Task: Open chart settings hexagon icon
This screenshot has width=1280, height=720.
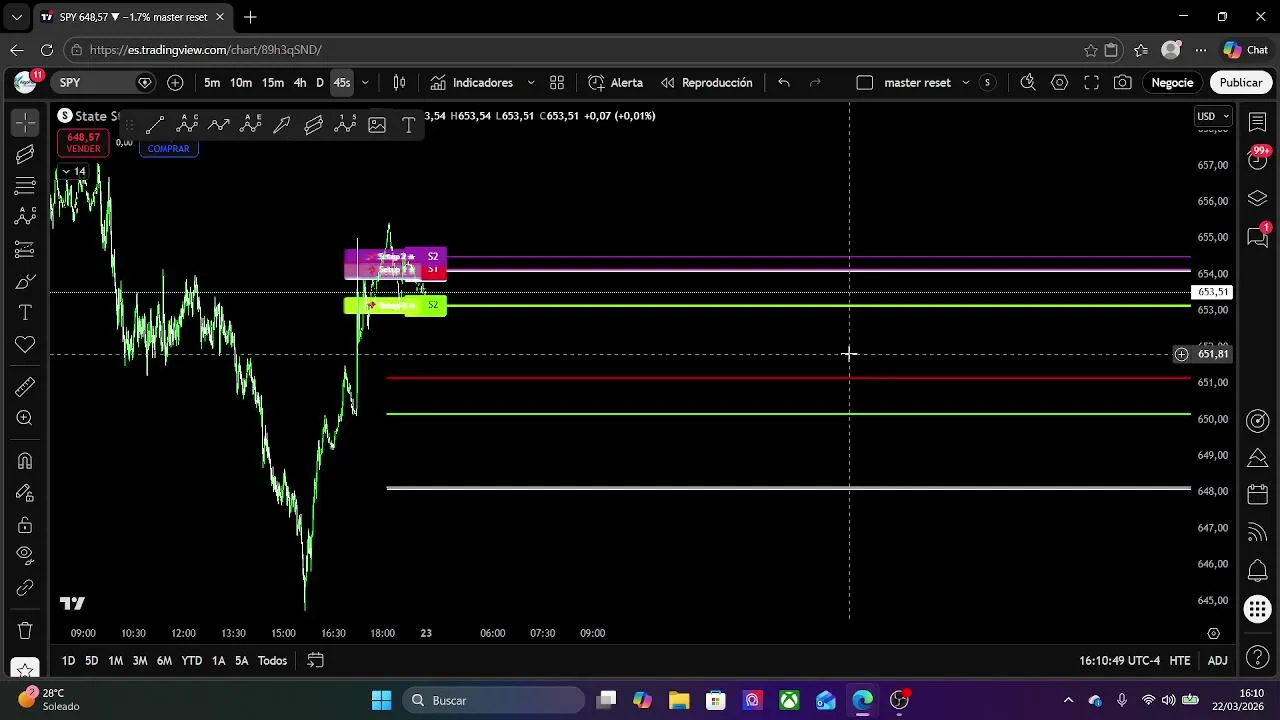Action: pos(1060,83)
